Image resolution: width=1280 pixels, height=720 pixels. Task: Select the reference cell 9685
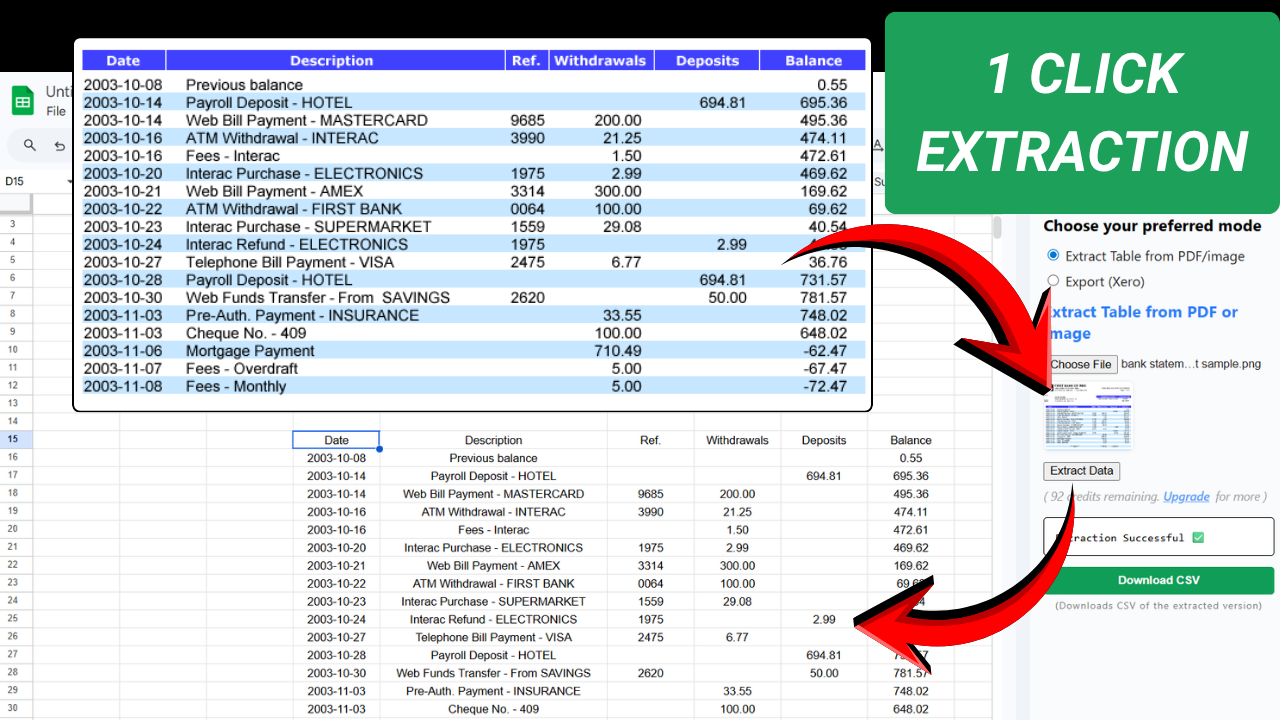(650, 494)
